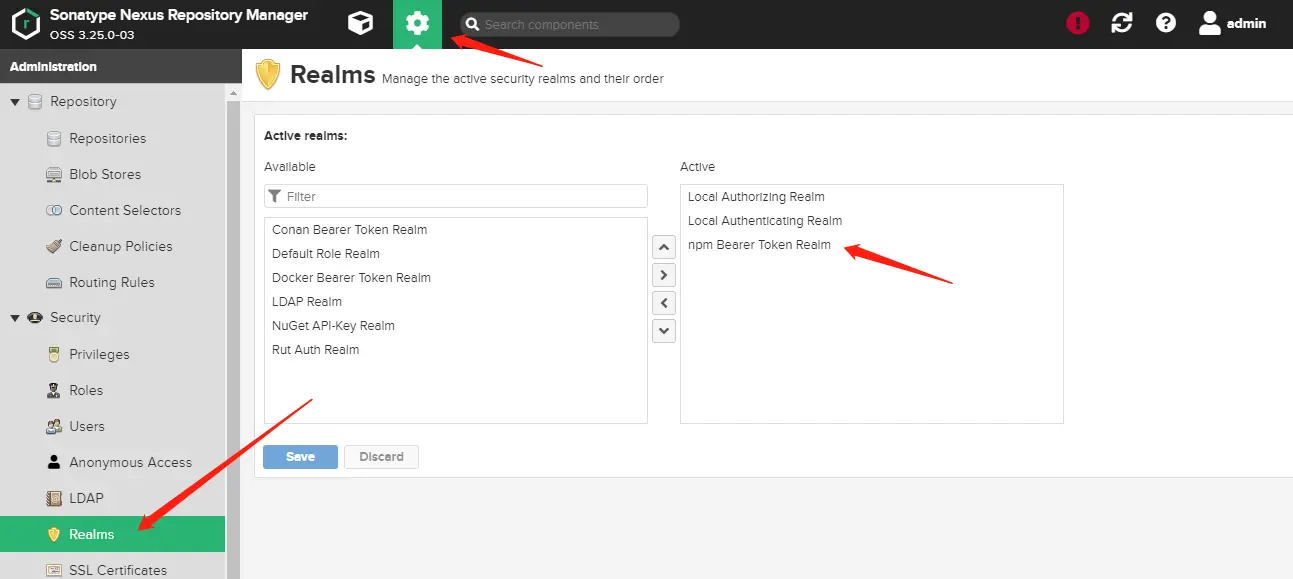Collapse the Repository tree section
The width and height of the screenshot is (1293, 579).
[14, 102]
